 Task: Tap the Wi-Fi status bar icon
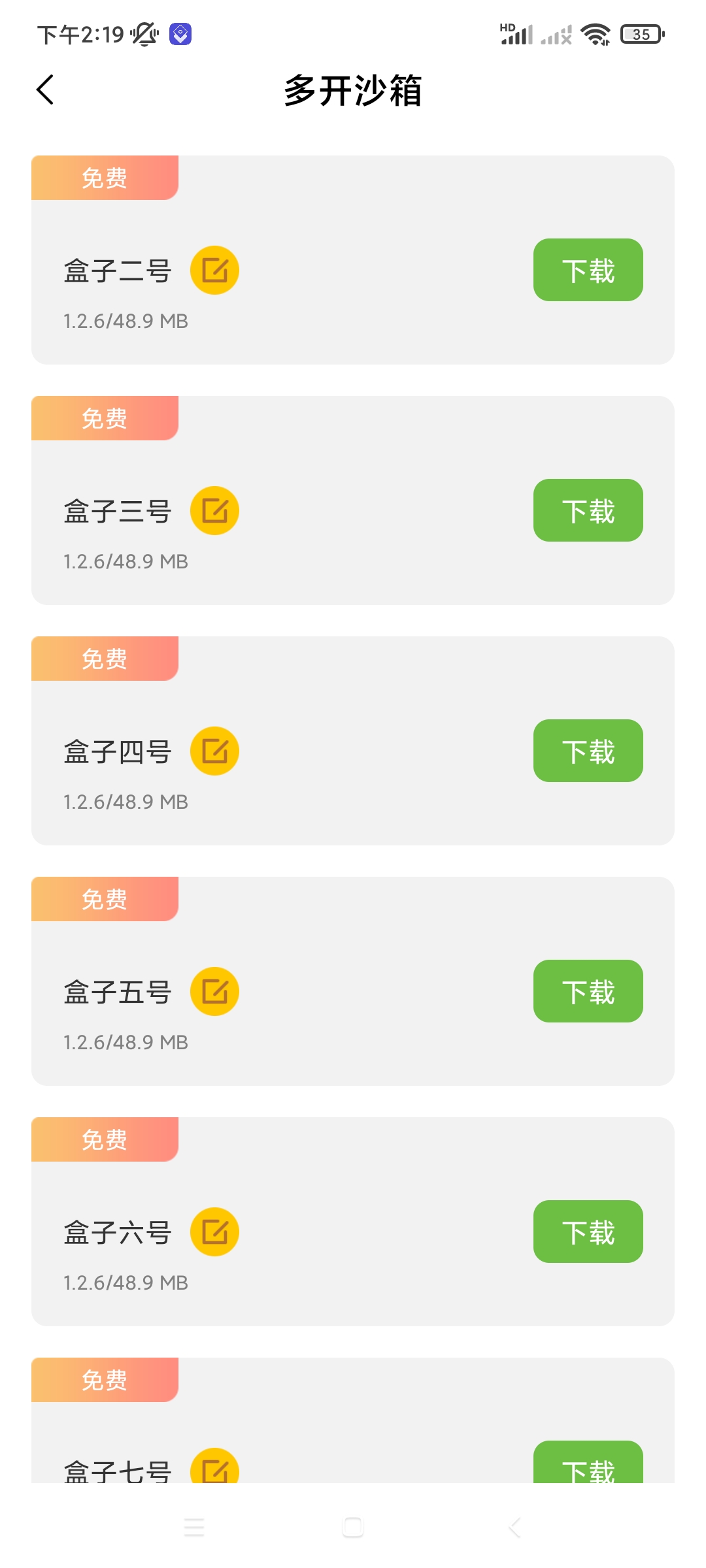596,34
